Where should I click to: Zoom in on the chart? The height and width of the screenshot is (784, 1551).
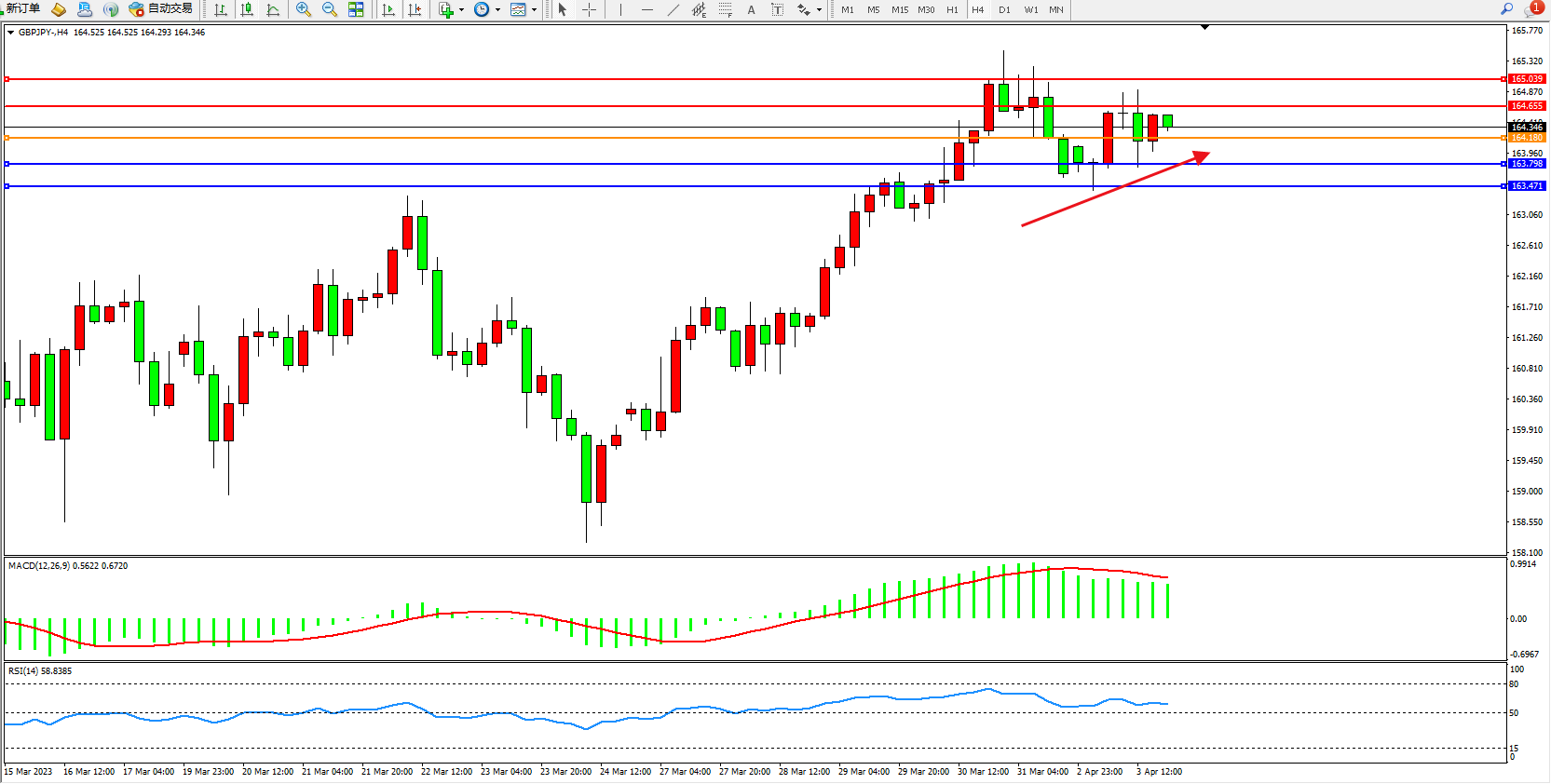point(303,9)
